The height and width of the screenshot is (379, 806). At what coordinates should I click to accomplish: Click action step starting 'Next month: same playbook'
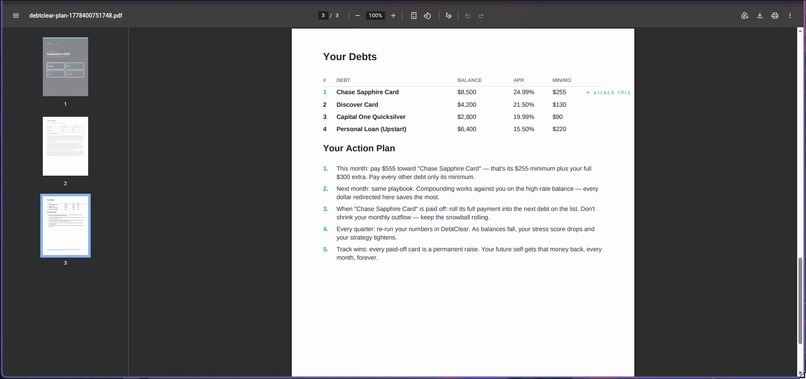point(467,193)
